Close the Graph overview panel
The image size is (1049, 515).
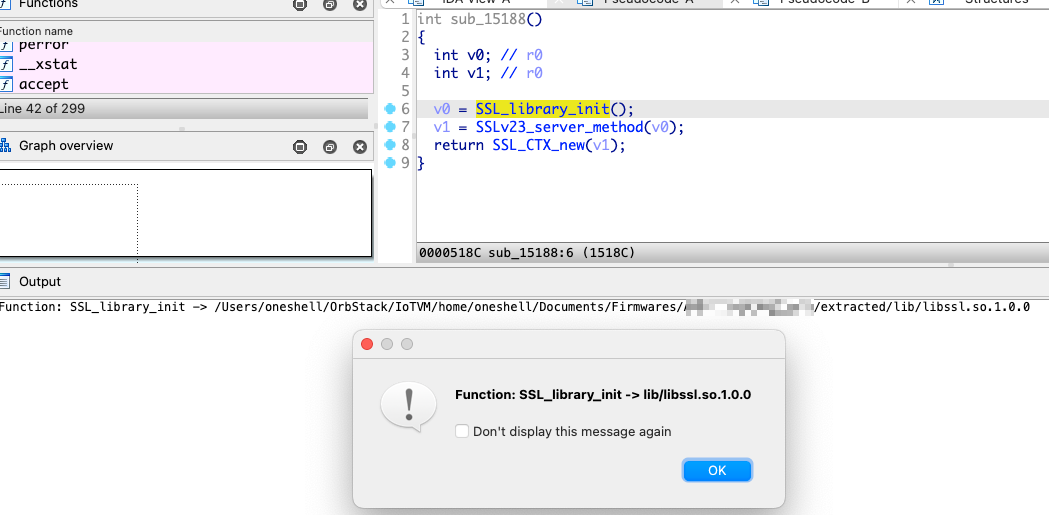click(360, 146)
